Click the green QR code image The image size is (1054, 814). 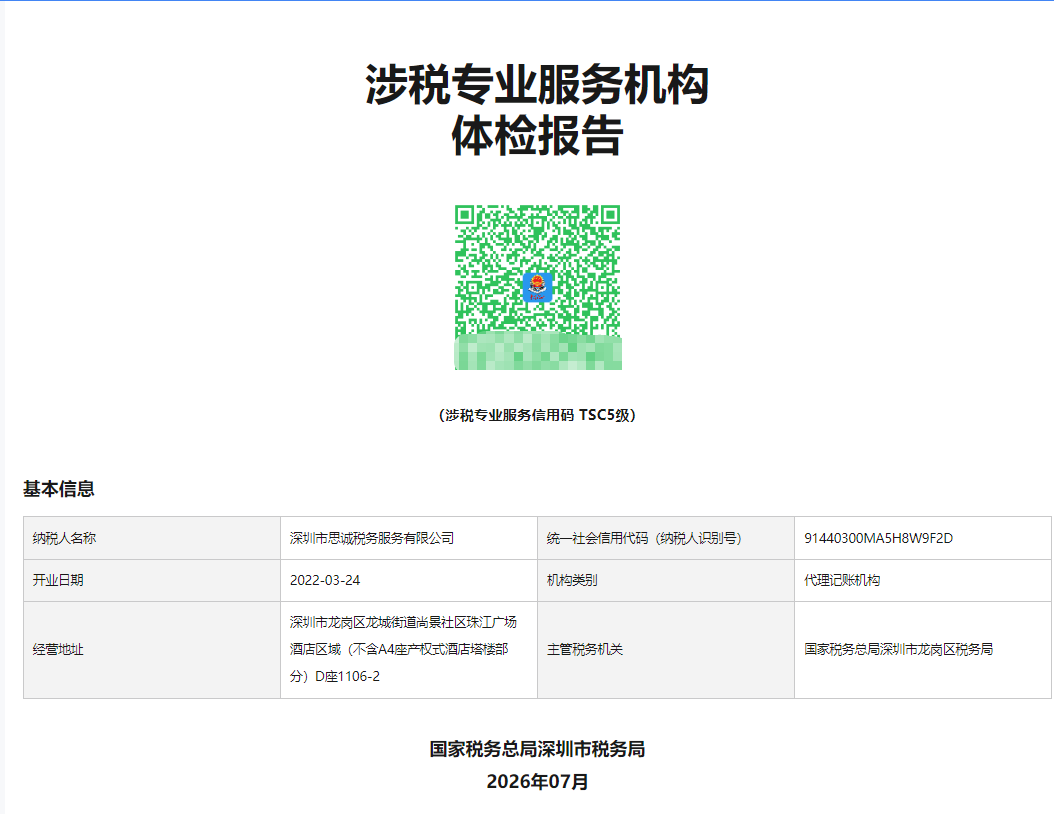[538, 287]
